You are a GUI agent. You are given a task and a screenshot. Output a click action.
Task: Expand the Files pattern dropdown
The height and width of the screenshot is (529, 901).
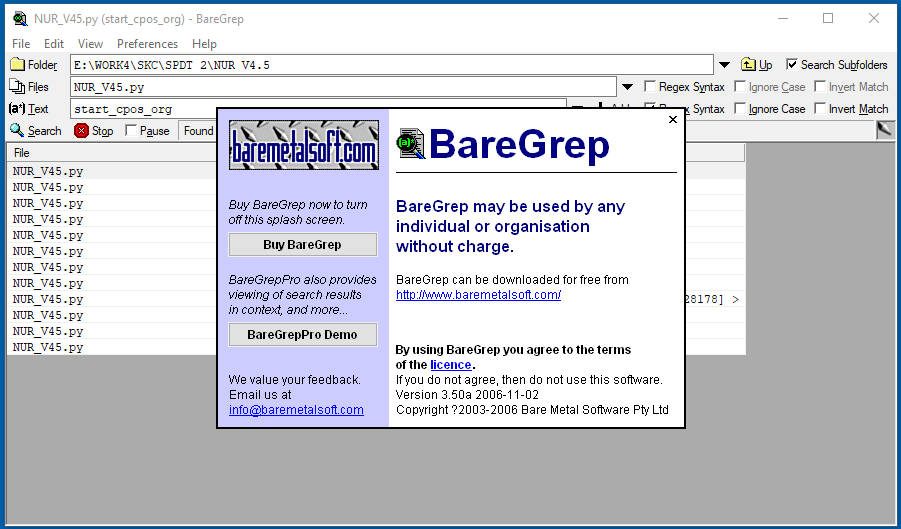point(627,87)
